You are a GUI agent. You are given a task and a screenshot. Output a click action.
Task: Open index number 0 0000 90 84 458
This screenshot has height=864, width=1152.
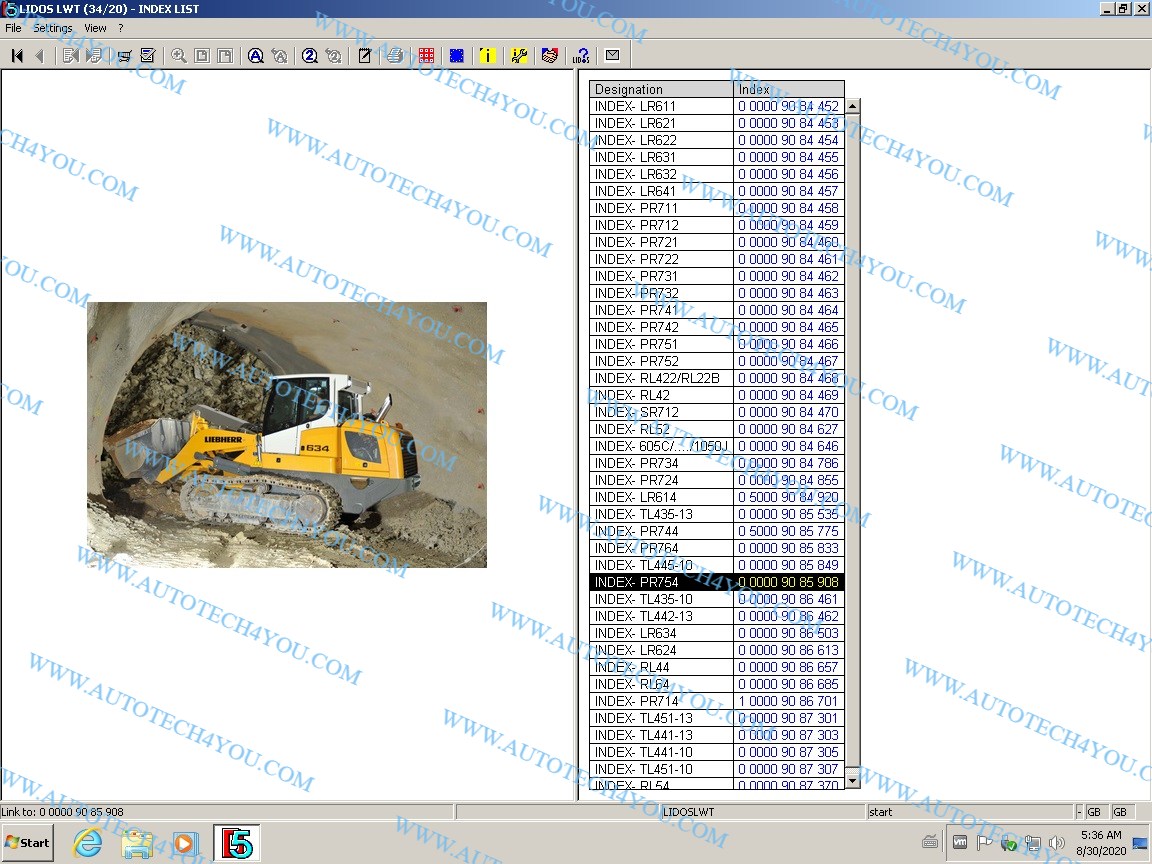click(788, 208)
